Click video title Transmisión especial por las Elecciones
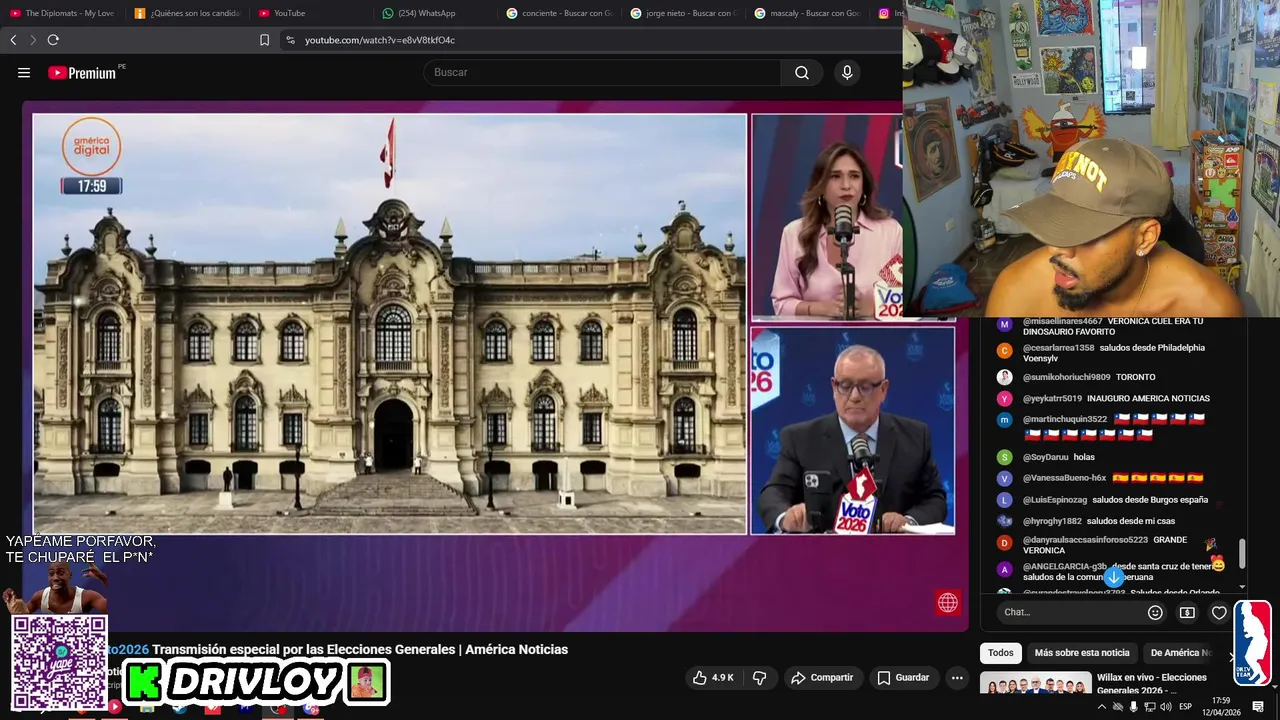1280x720 pixels. click(x=359, y=649)
